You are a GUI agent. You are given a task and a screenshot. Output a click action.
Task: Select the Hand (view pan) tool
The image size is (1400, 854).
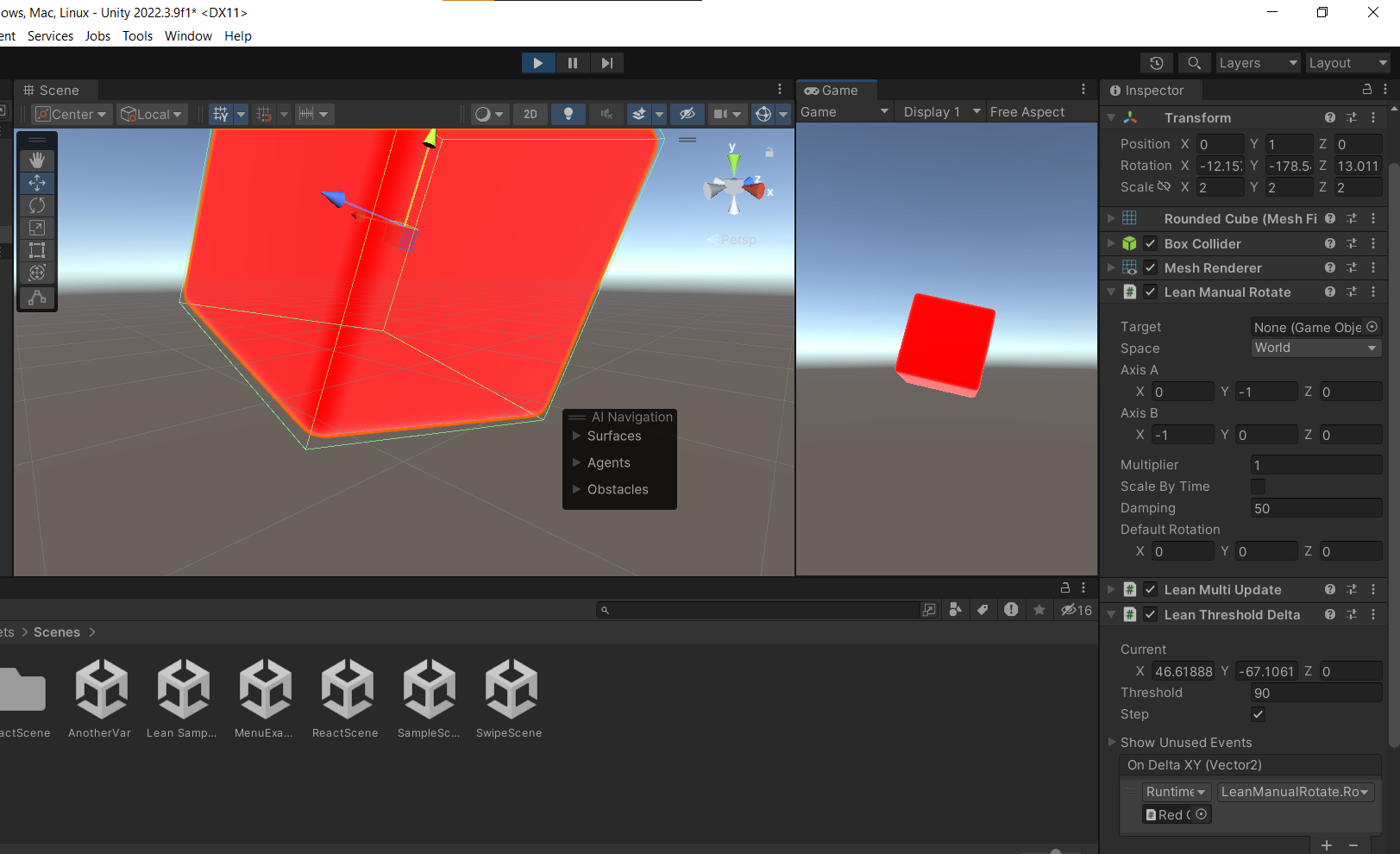pos(36,160)
